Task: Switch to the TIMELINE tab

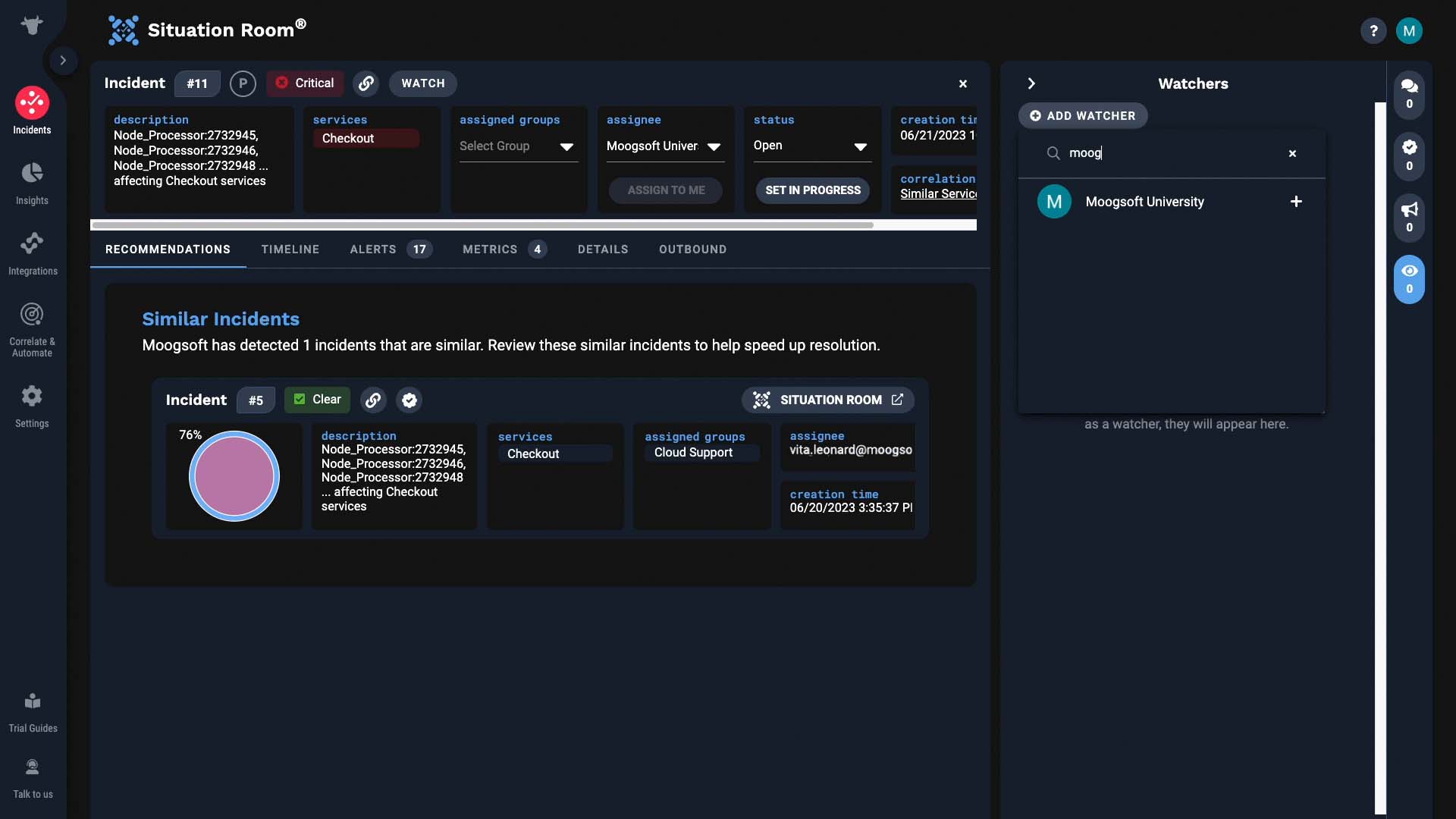Action: point(290,249)
